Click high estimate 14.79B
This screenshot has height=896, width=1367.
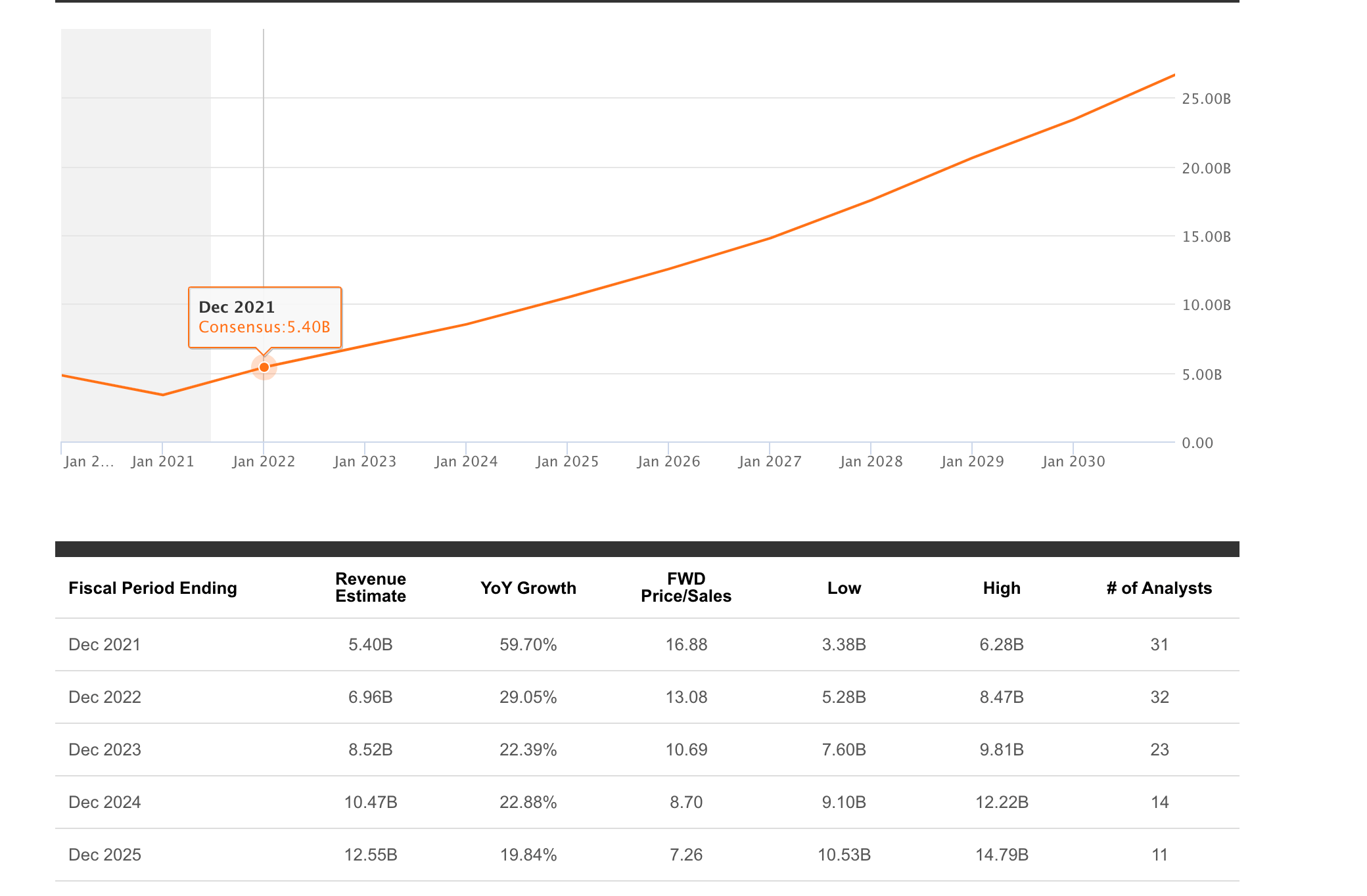(x=1002, y=855)
